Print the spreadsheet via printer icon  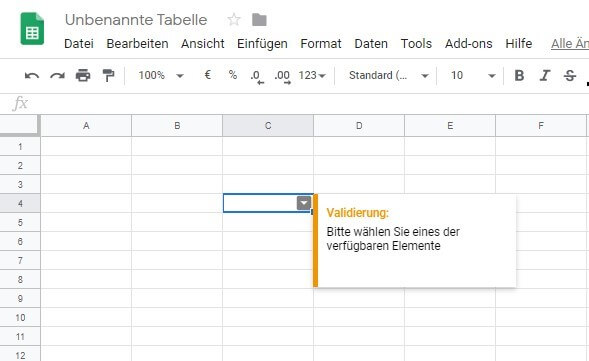point(83,75)
